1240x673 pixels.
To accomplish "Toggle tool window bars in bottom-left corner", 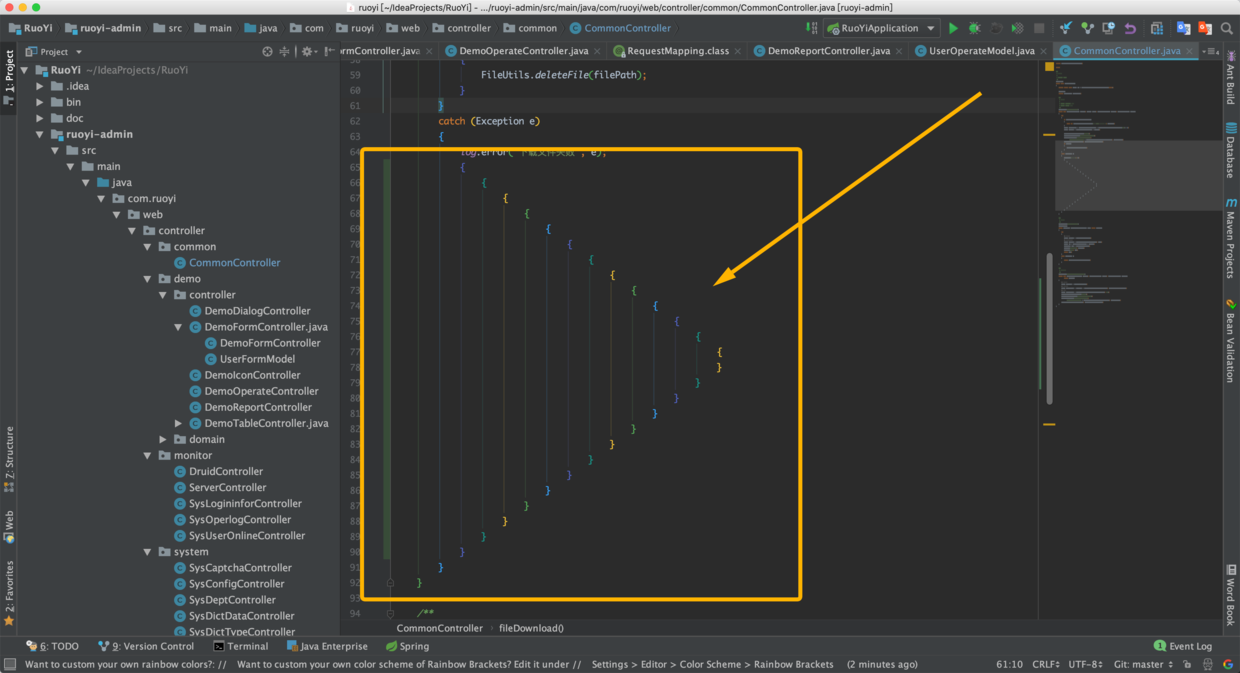I will (x=9, y=664).
